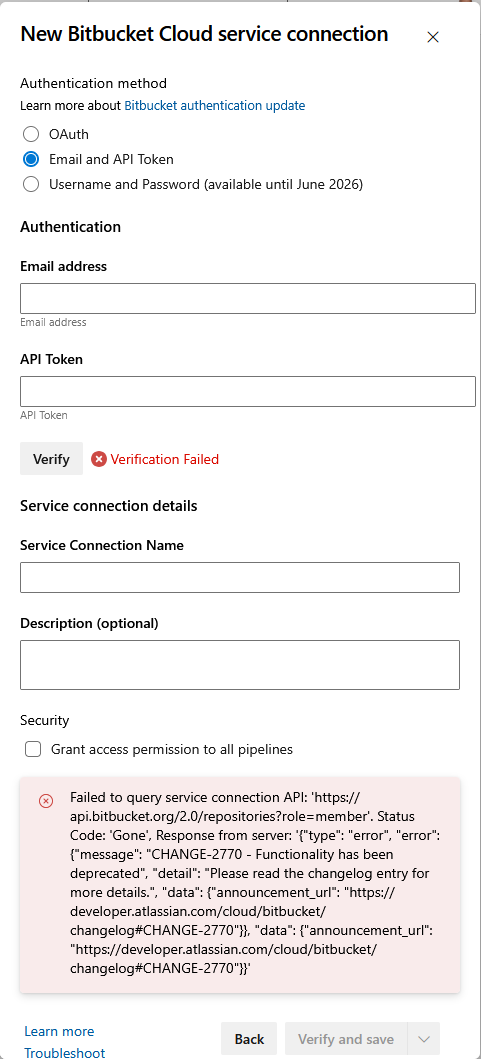Click the Verify and save button

pos(346,1039)
